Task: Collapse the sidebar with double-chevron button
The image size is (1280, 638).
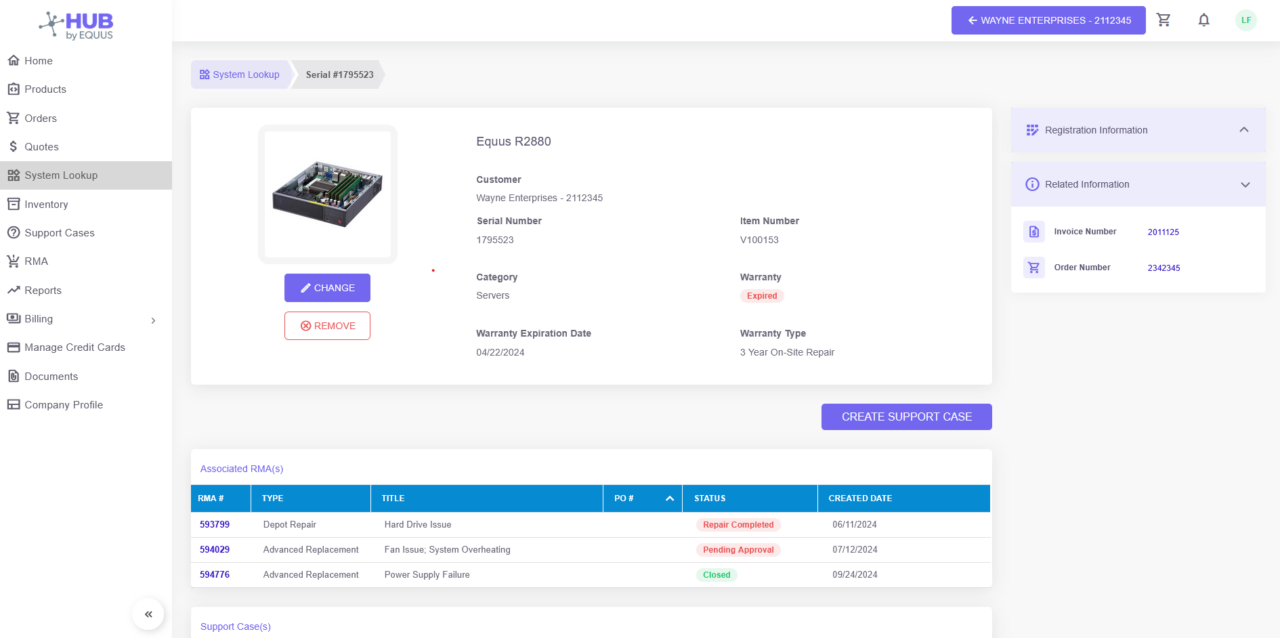Action: pyautogui.click(x=148, y=614)
